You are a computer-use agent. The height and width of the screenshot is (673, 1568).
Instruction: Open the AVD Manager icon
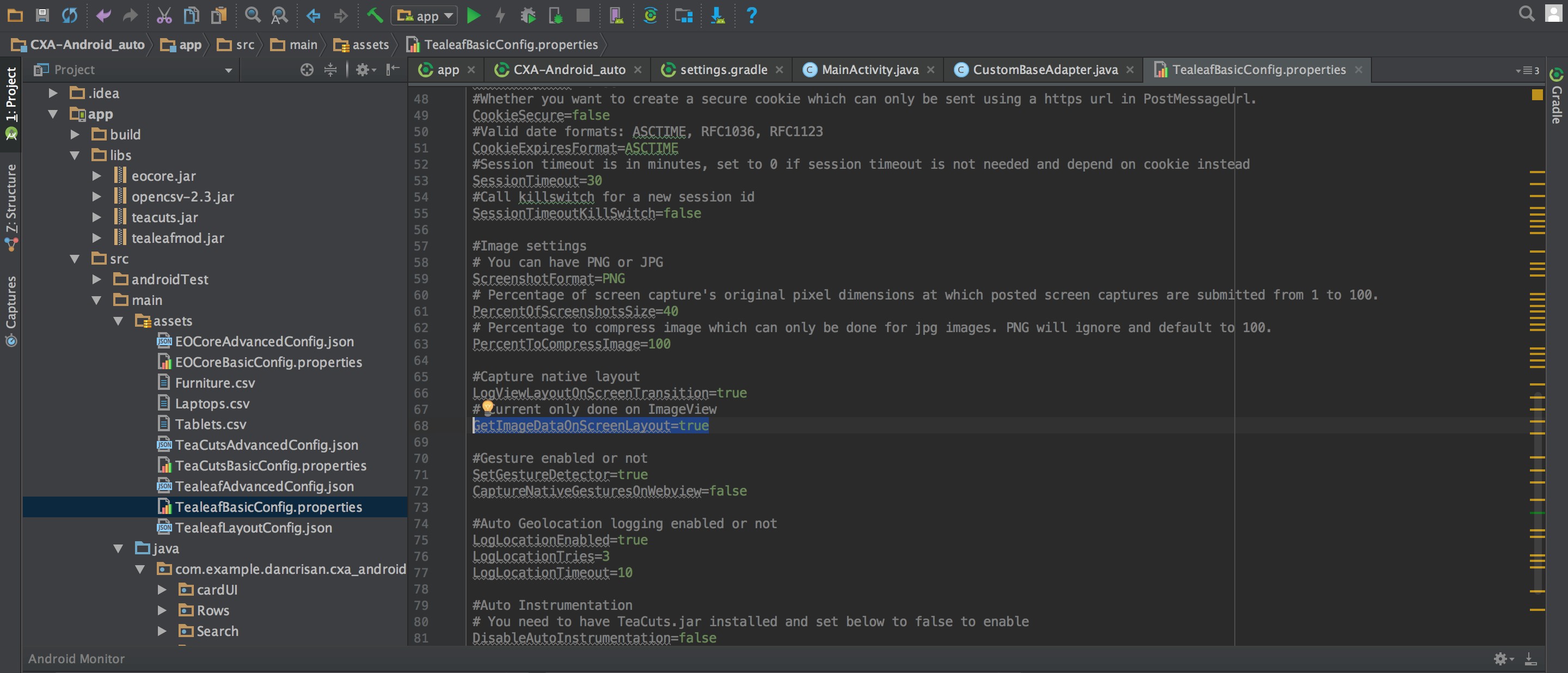616,15
